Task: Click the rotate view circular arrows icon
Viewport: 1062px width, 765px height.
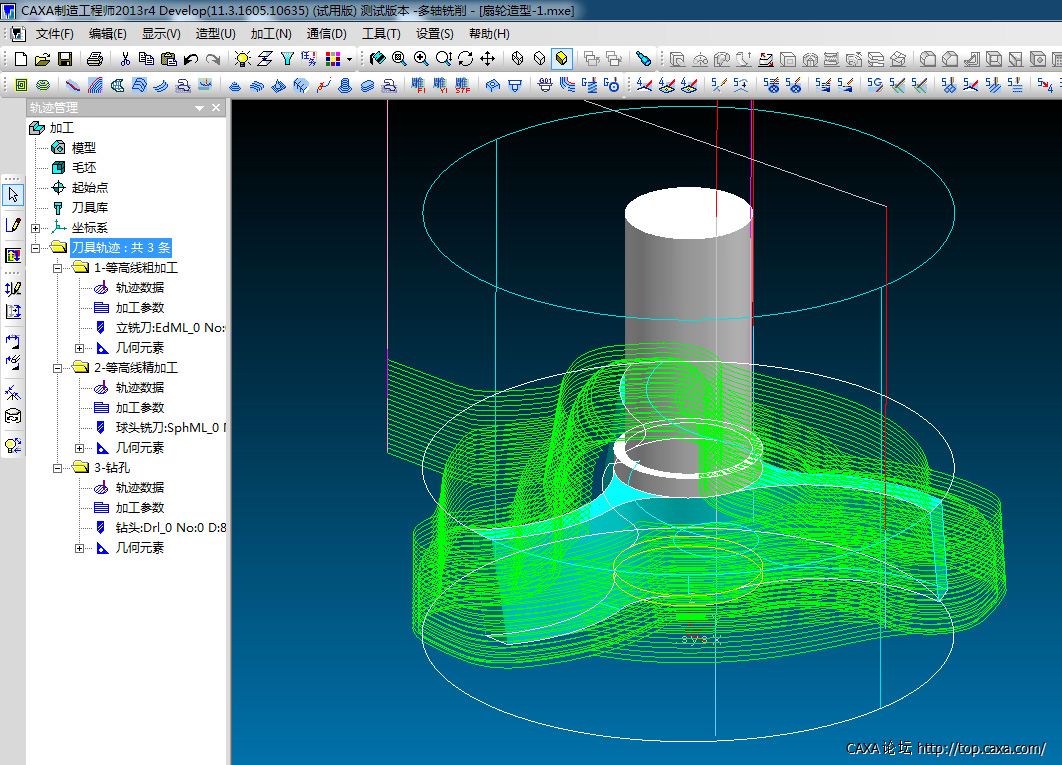Action: click(x=465, y=59)
